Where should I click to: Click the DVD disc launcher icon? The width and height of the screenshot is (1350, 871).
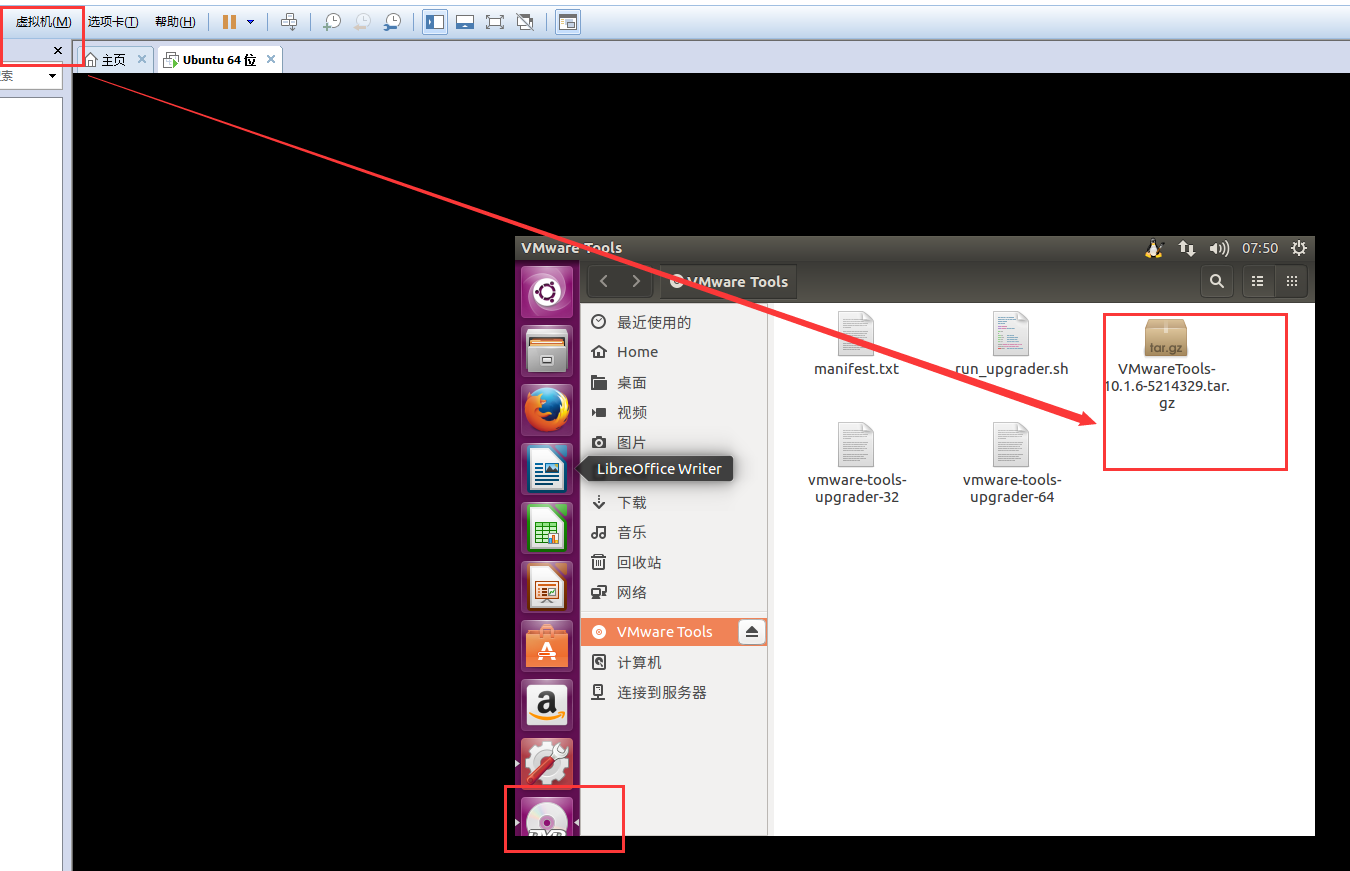pos(547,818)
